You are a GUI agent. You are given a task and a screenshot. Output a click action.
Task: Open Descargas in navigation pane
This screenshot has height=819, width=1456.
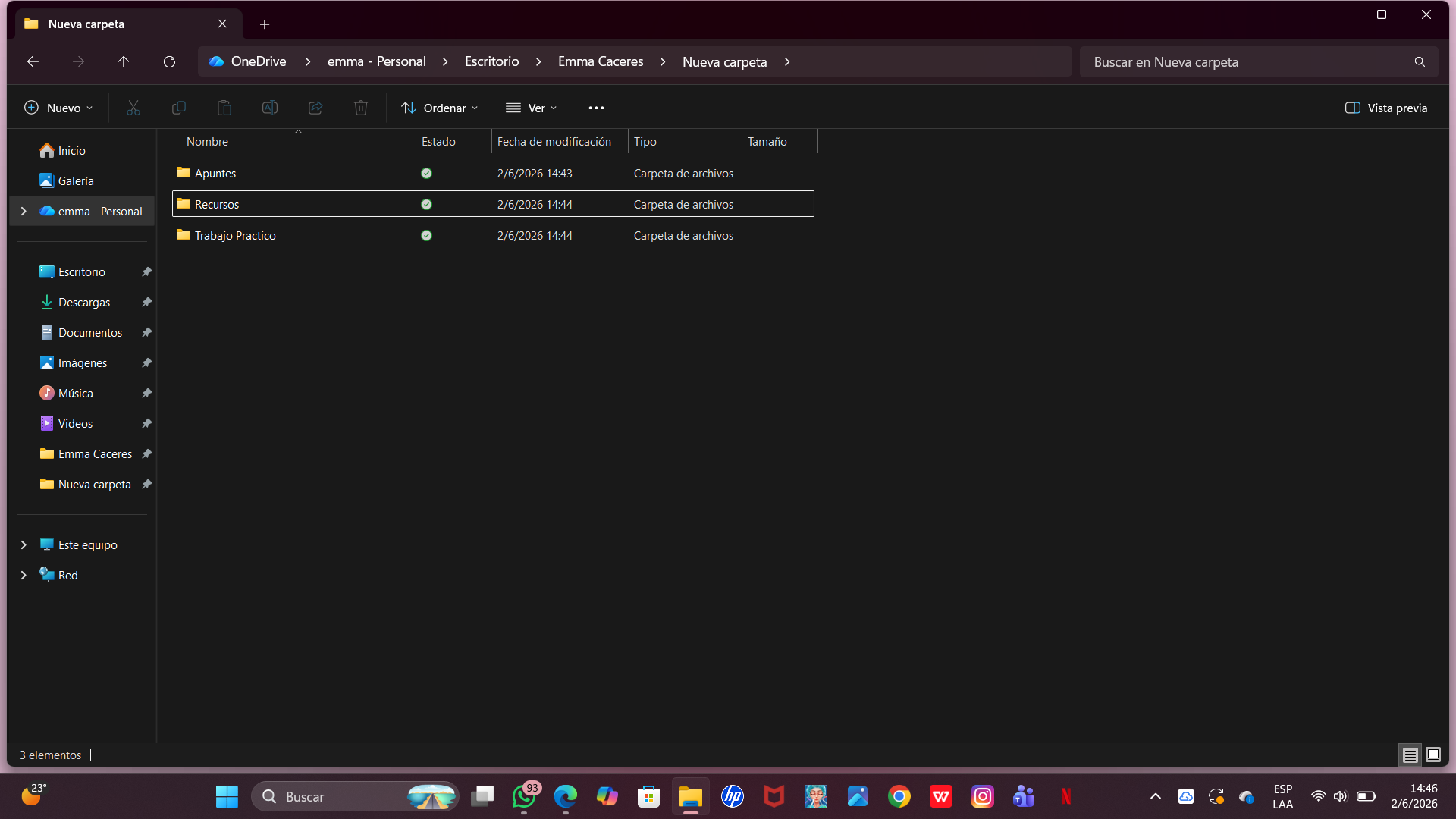[82, 302]
